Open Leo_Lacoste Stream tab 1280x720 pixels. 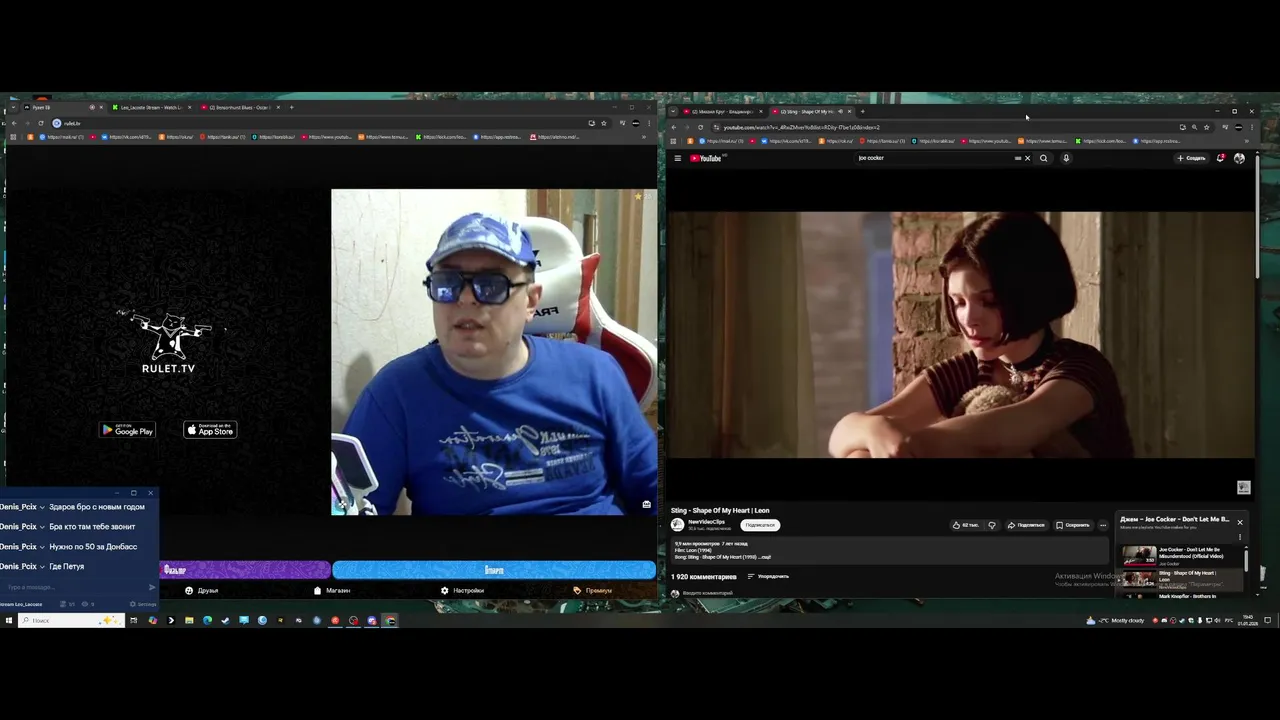coord(152,107)
